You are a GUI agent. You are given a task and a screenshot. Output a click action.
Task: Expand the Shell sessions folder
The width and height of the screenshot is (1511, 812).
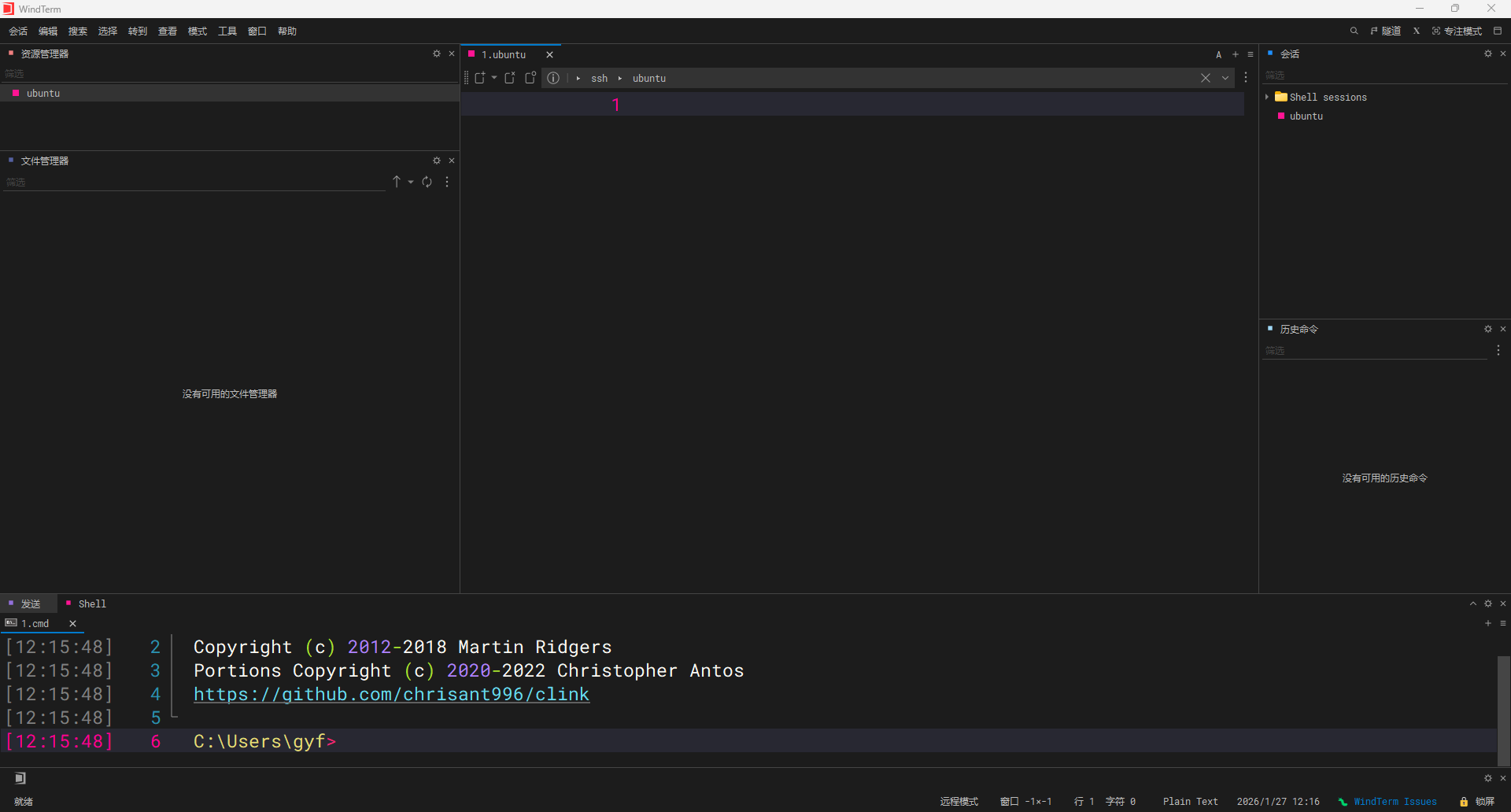pos(1266,97)
